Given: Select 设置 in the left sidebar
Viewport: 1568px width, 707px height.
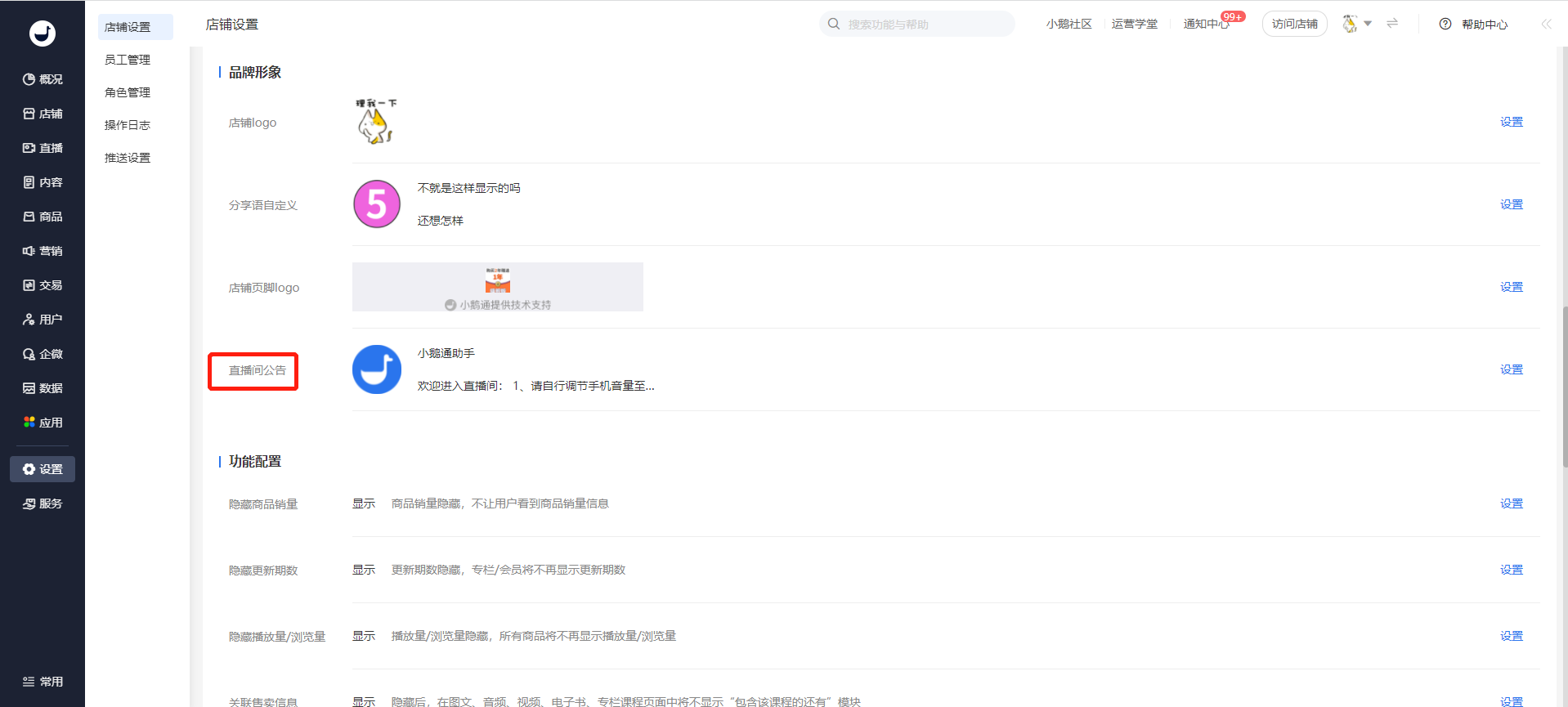Looking at the screenshot, I should [x=43, y=469].
